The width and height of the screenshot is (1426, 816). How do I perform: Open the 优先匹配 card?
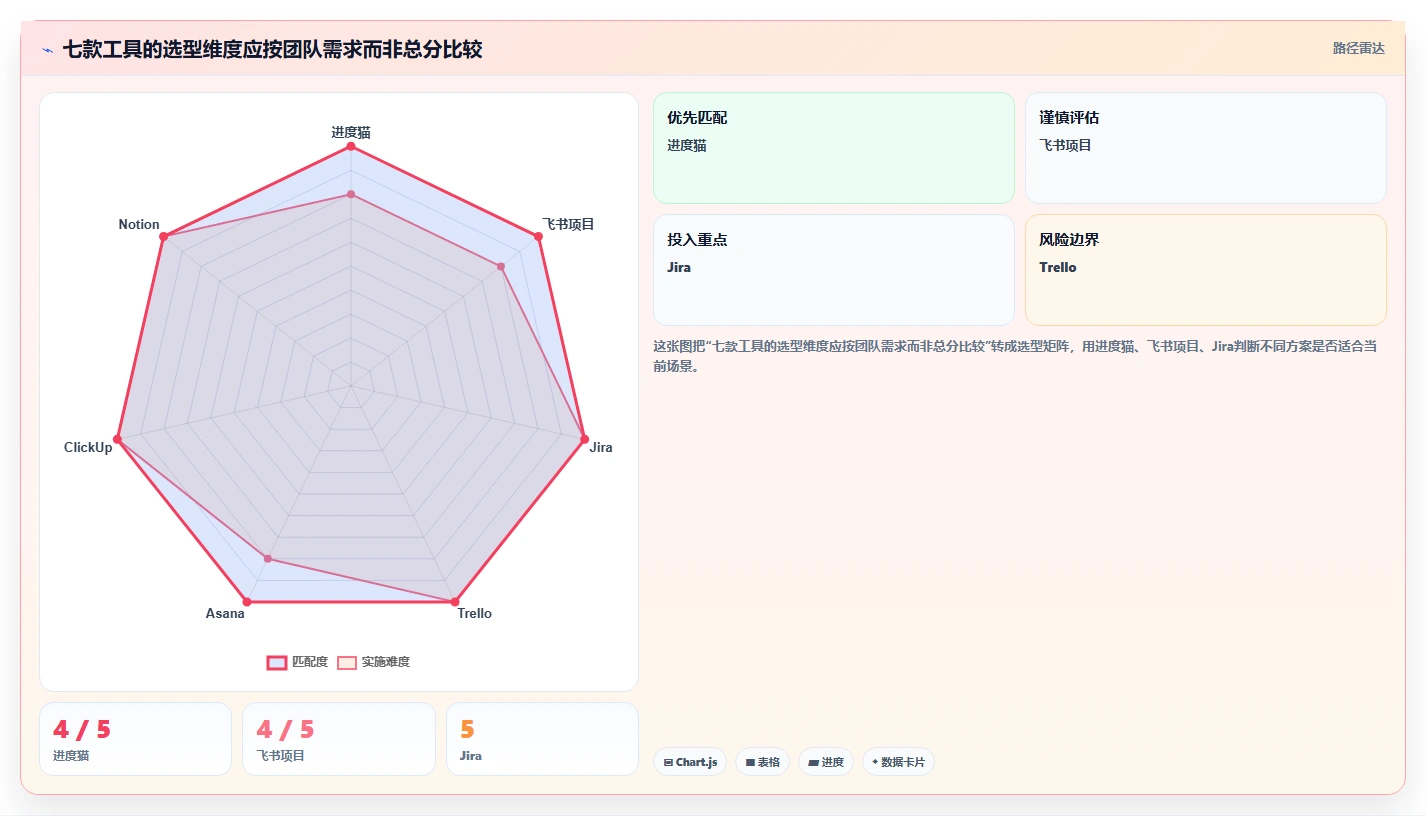pyautogui.click(x=834, y=148)
